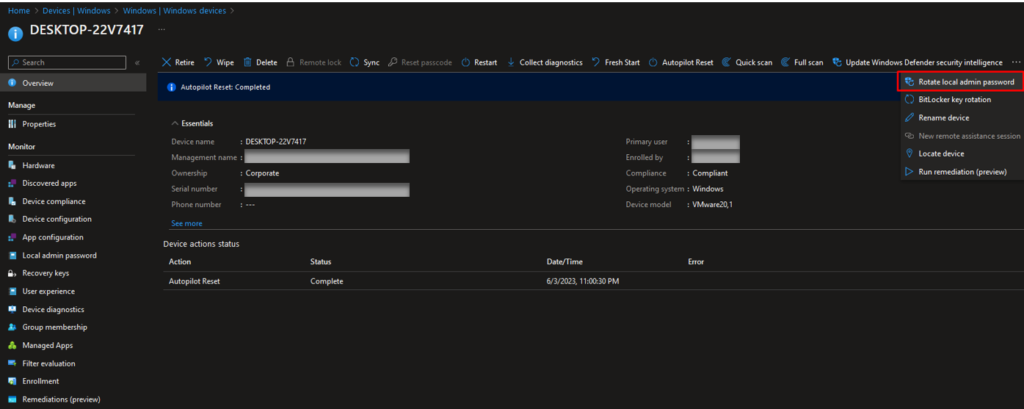
Task: Click the Delete trash icon
Action: coord(248,63)
